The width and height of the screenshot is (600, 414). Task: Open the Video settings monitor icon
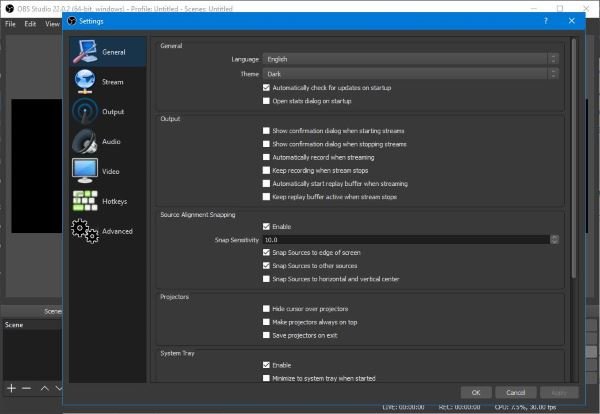(85, 172)
